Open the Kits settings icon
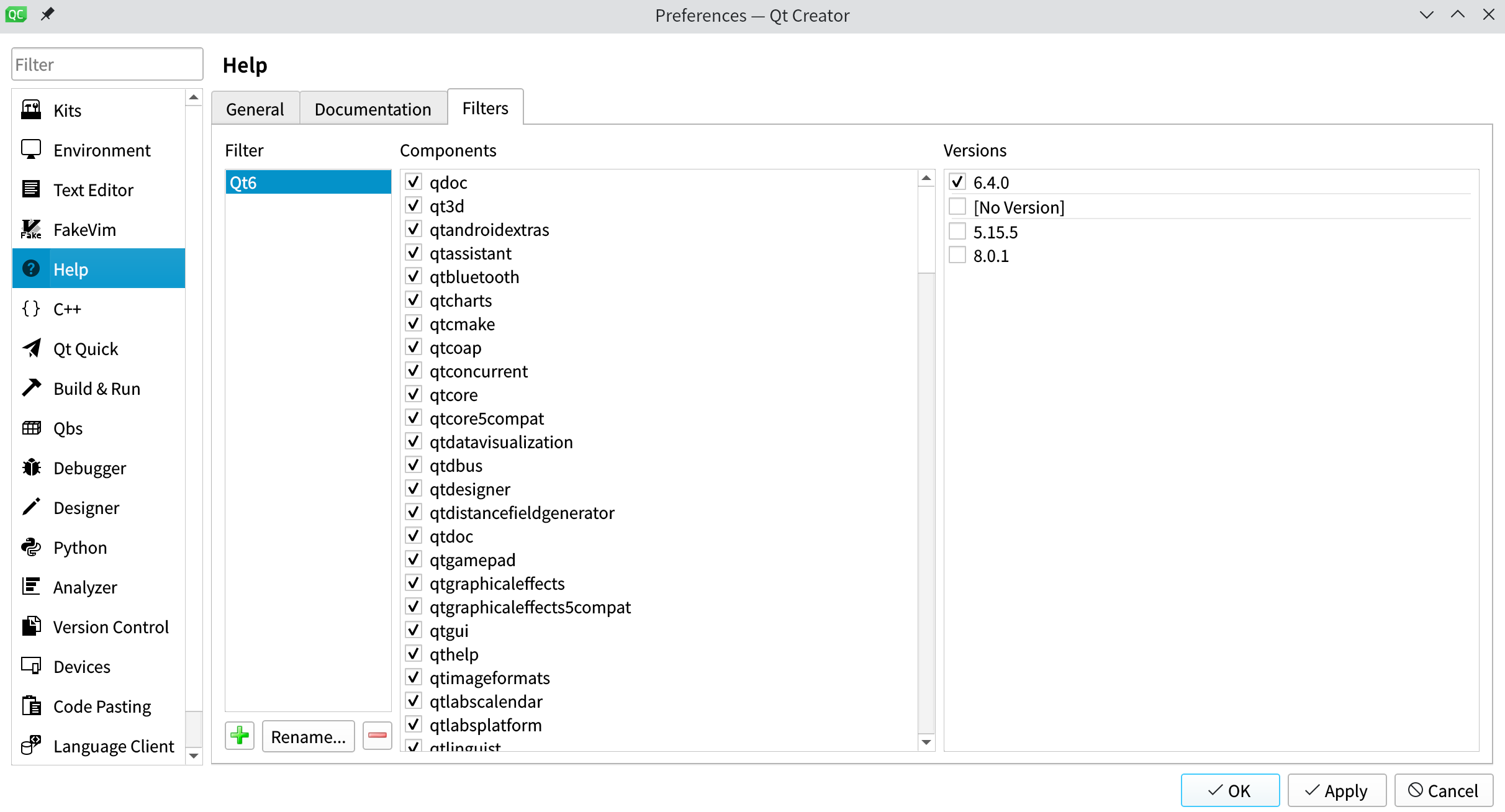1505x812 pixels. pyautogui.click(x=31, y=110)
